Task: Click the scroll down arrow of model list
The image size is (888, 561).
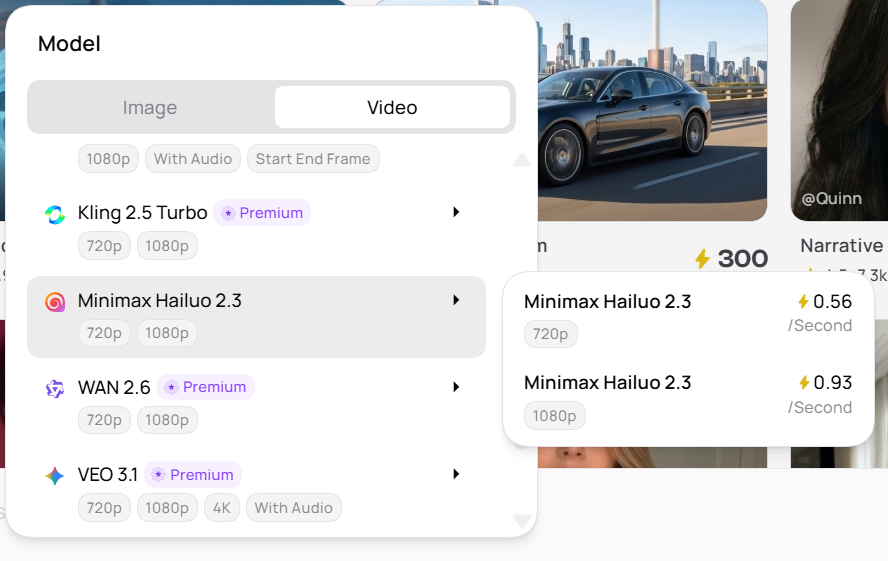Action: (522, 520)
